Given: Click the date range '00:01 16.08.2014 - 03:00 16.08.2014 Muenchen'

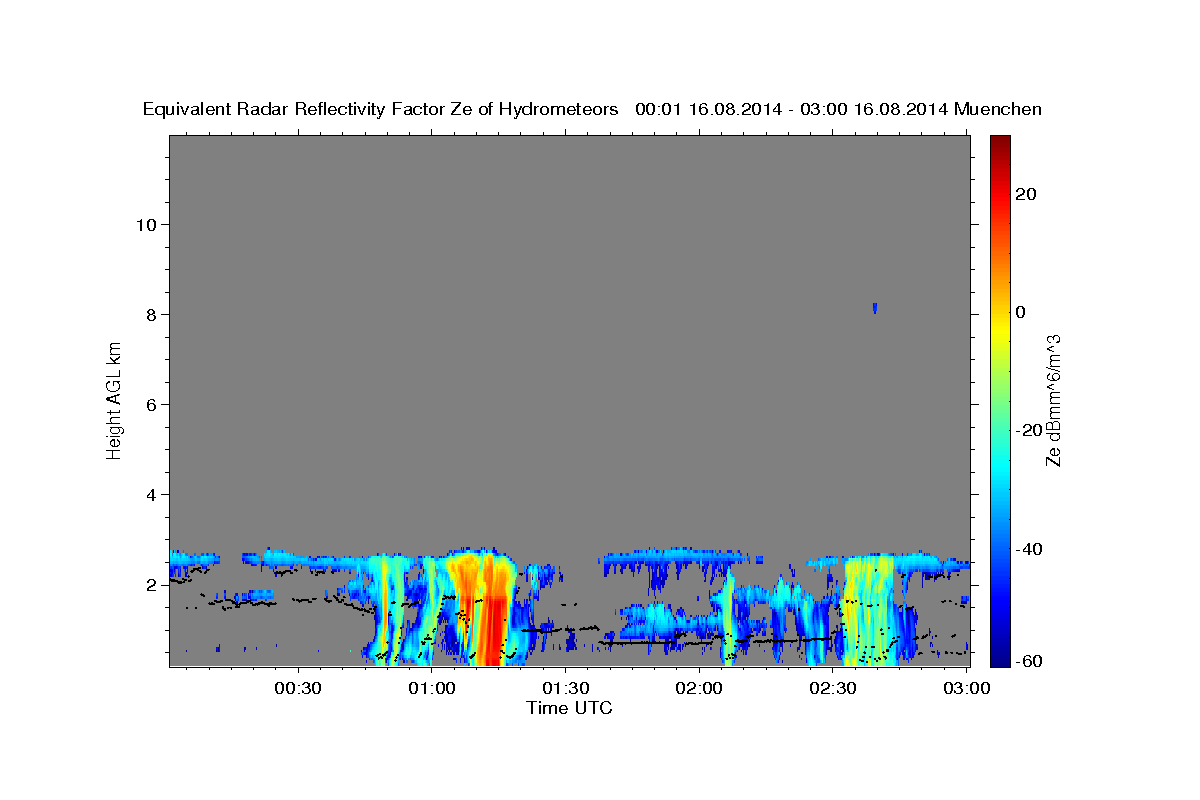Looking at the screenshot, I should [839, 109].
